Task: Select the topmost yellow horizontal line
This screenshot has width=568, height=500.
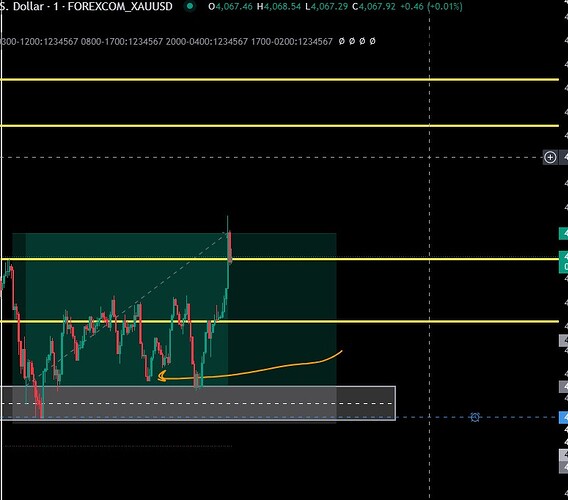Action: (x=280, y=79)
